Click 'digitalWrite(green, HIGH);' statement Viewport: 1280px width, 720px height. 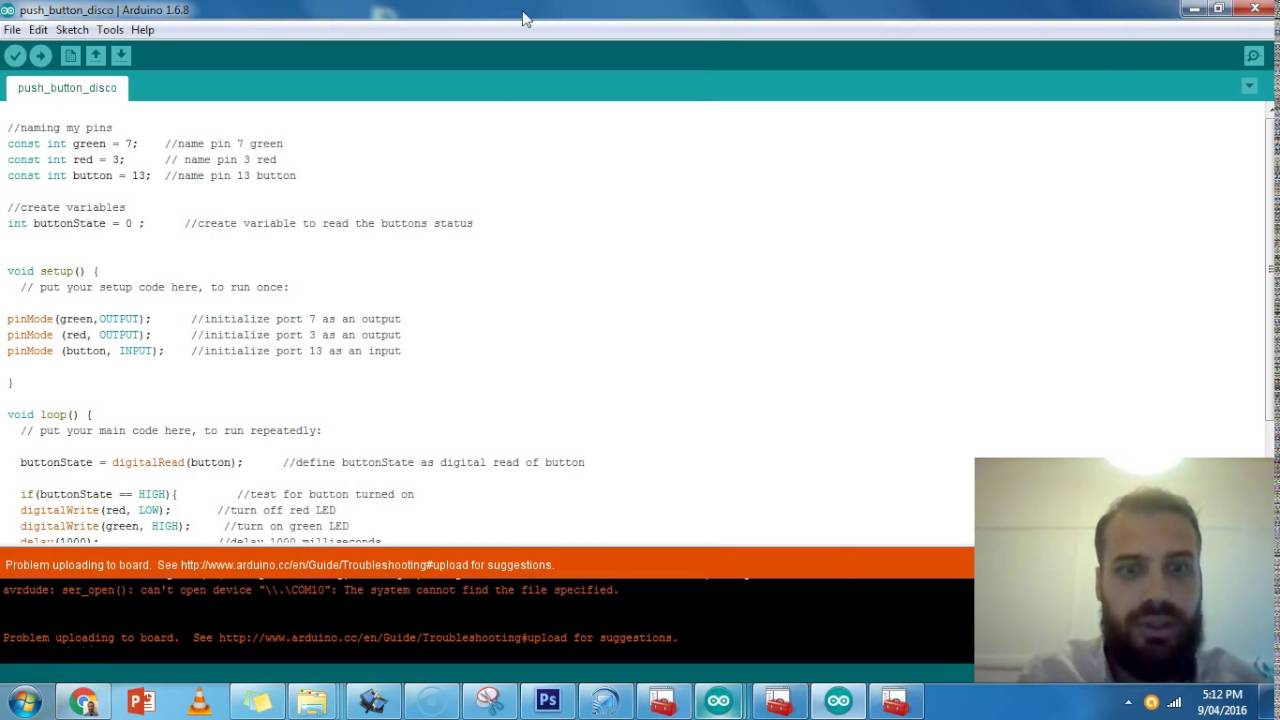105,527
